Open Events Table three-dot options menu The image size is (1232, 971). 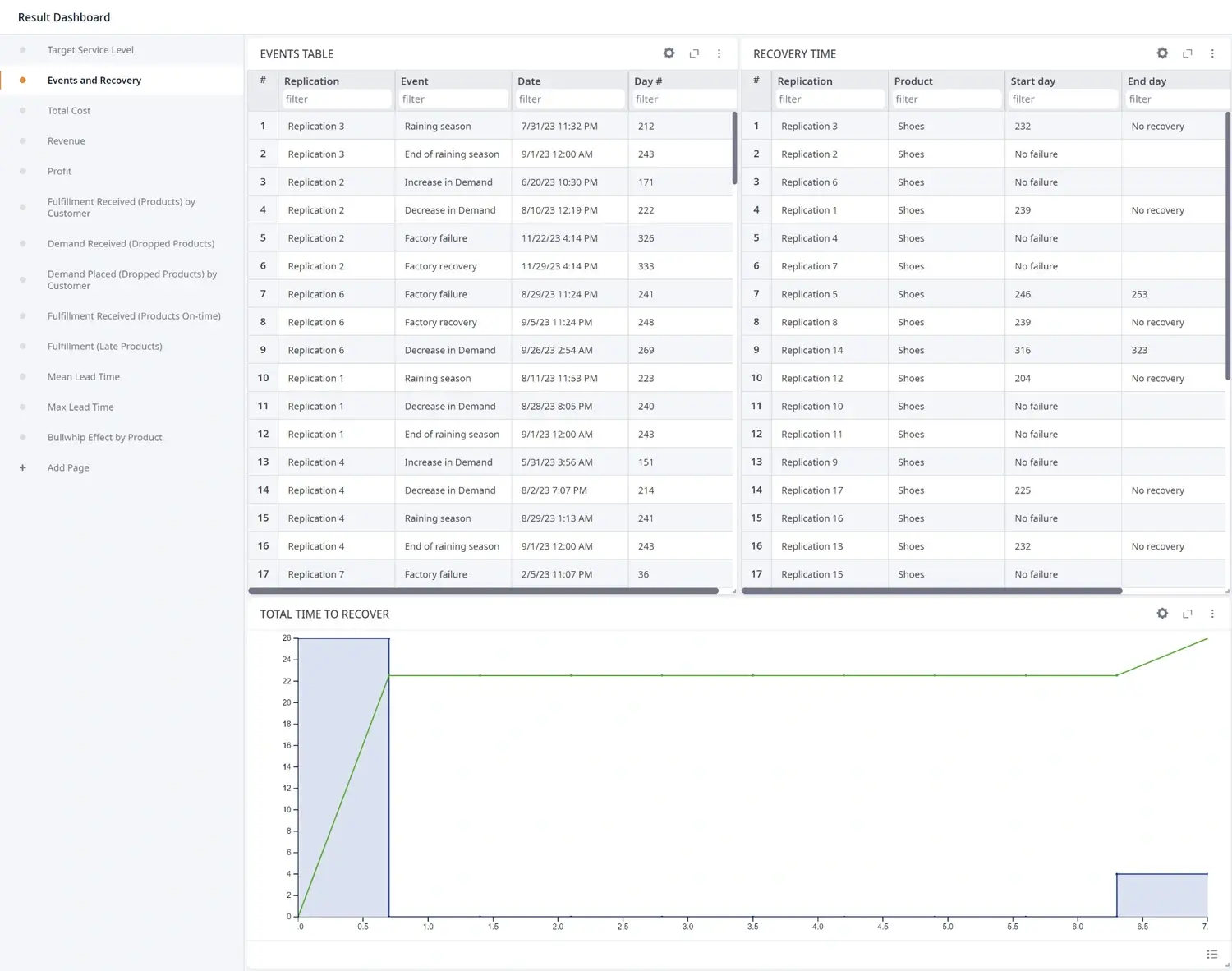[719, 53]
